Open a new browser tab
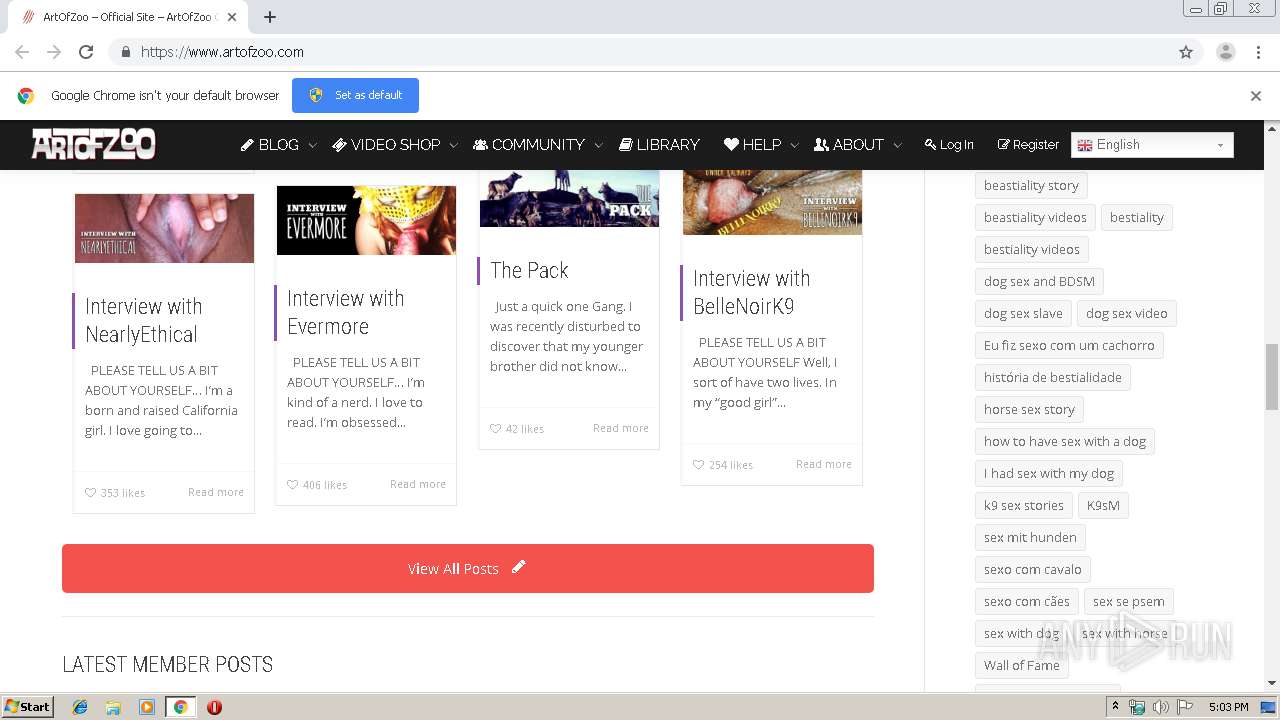Image resolution: width=1280 pixels, height=720 pixels. (x=269, y=17)
